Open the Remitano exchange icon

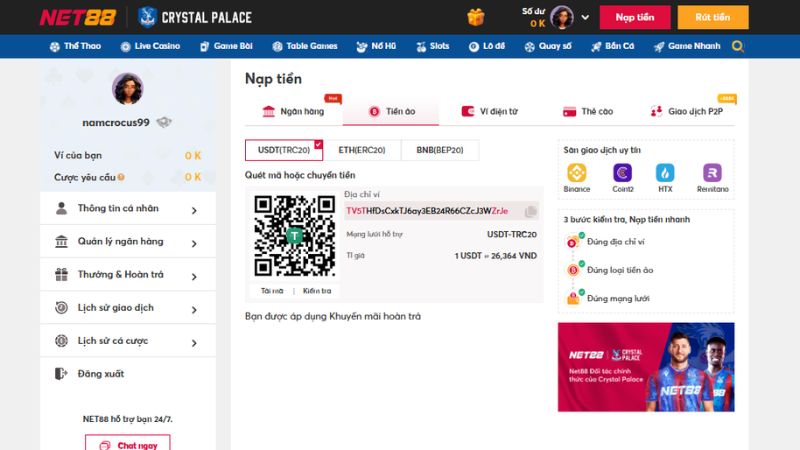[712, 173]
